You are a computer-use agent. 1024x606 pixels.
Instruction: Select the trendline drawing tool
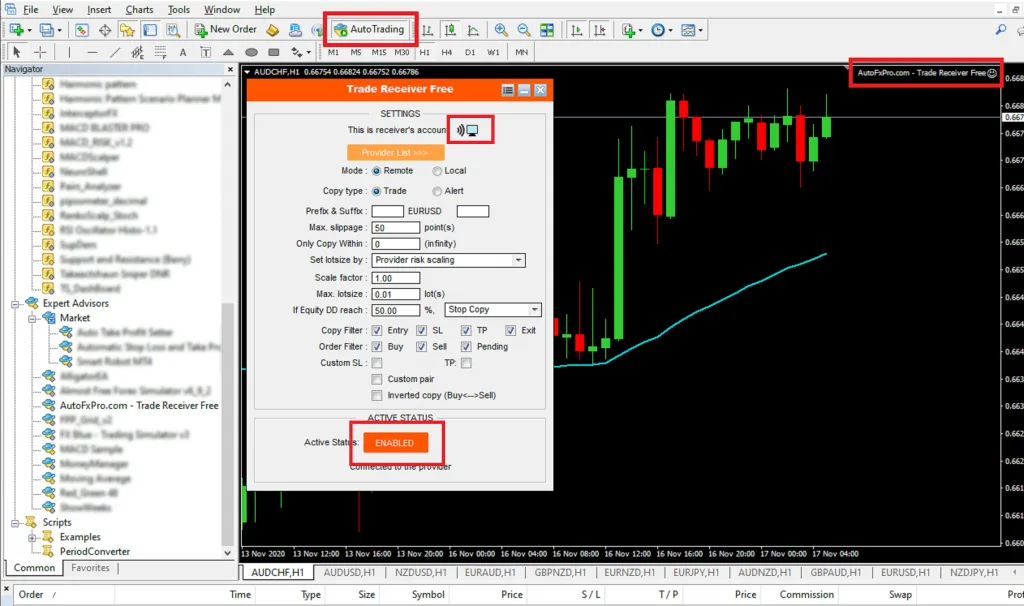tap(115, 52)
